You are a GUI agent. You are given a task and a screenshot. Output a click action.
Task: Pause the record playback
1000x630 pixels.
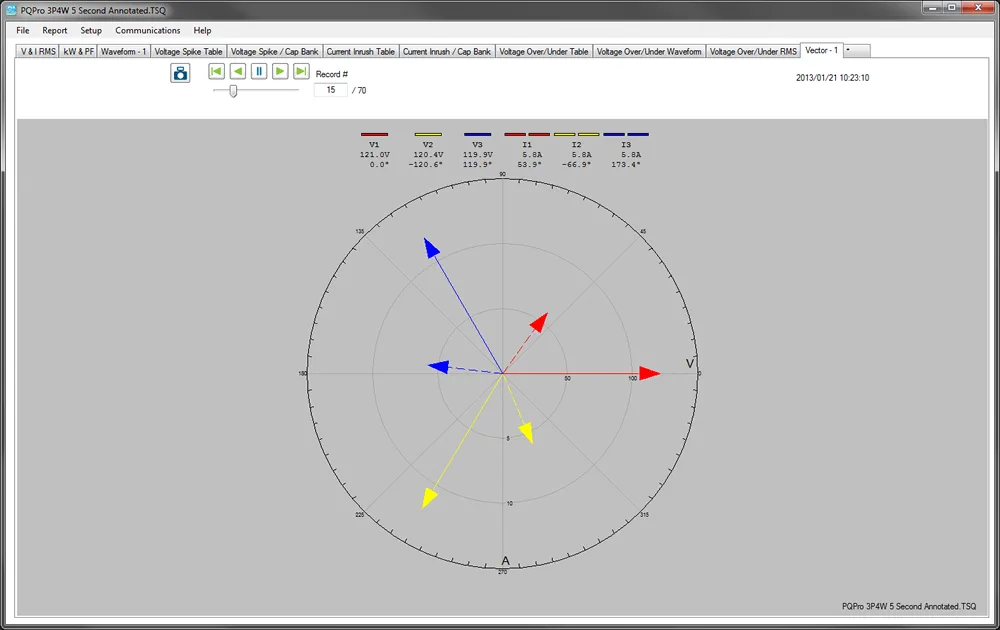tap(259, 71)
